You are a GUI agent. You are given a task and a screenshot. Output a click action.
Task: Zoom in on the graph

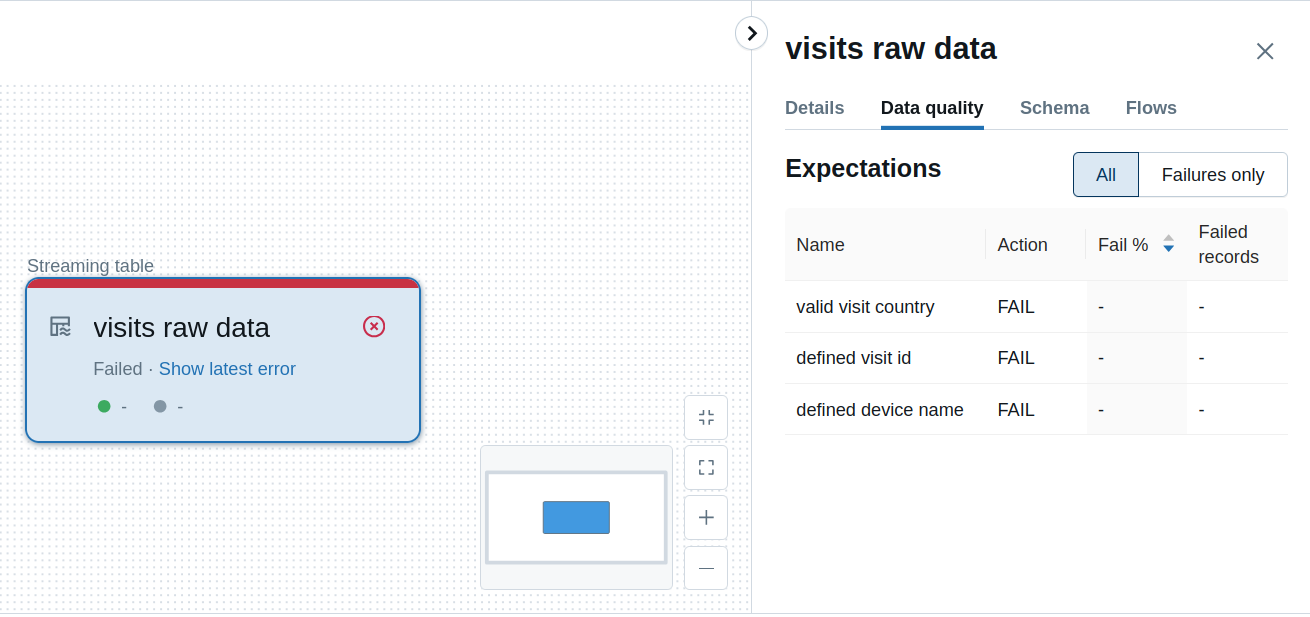[706, 517]
